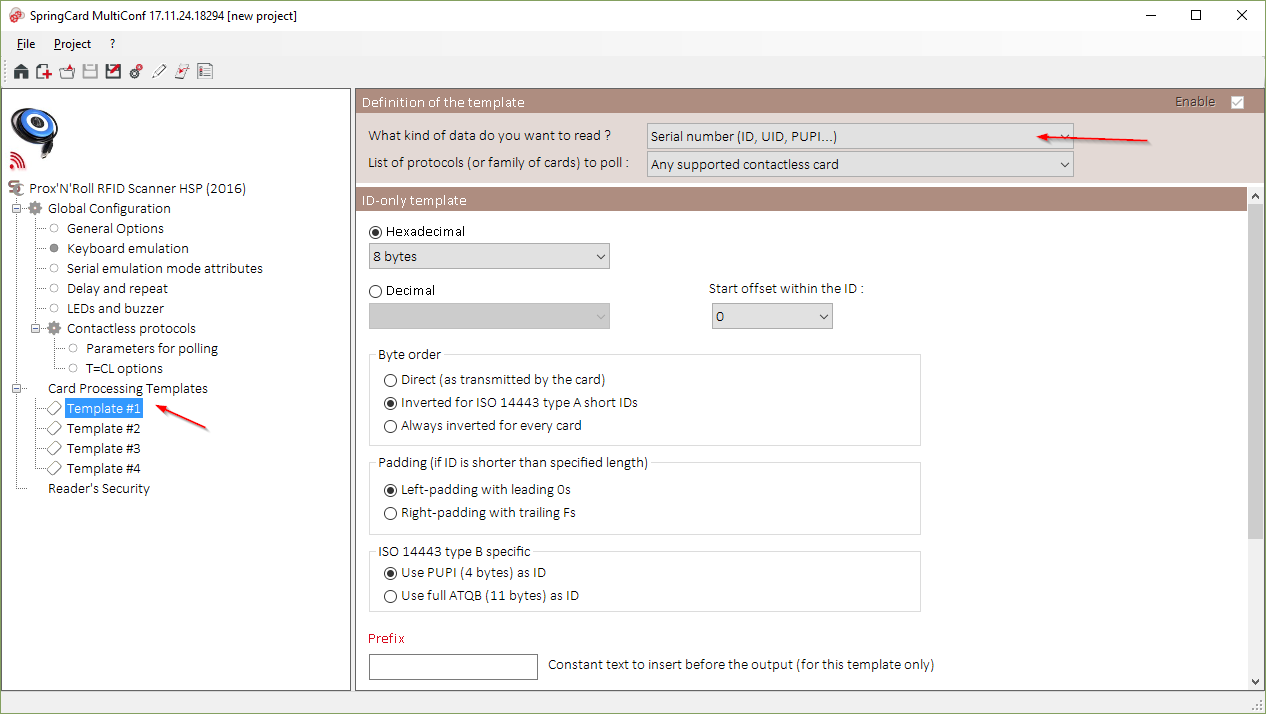Screen dimensions: 1266x714
Task: Click the Template #3 diamond icon
Action: pos(54,448)
